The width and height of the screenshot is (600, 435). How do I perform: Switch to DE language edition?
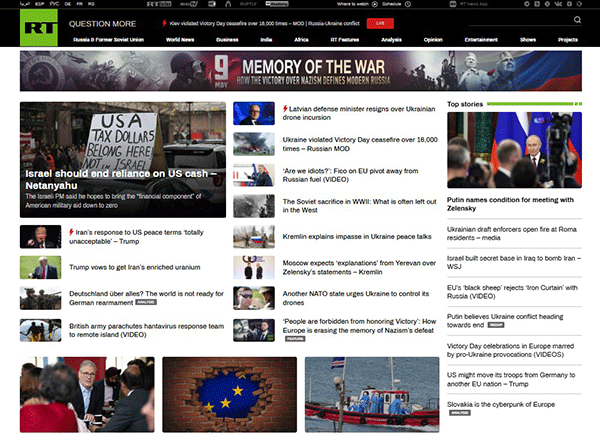click(x=68, y=4)
